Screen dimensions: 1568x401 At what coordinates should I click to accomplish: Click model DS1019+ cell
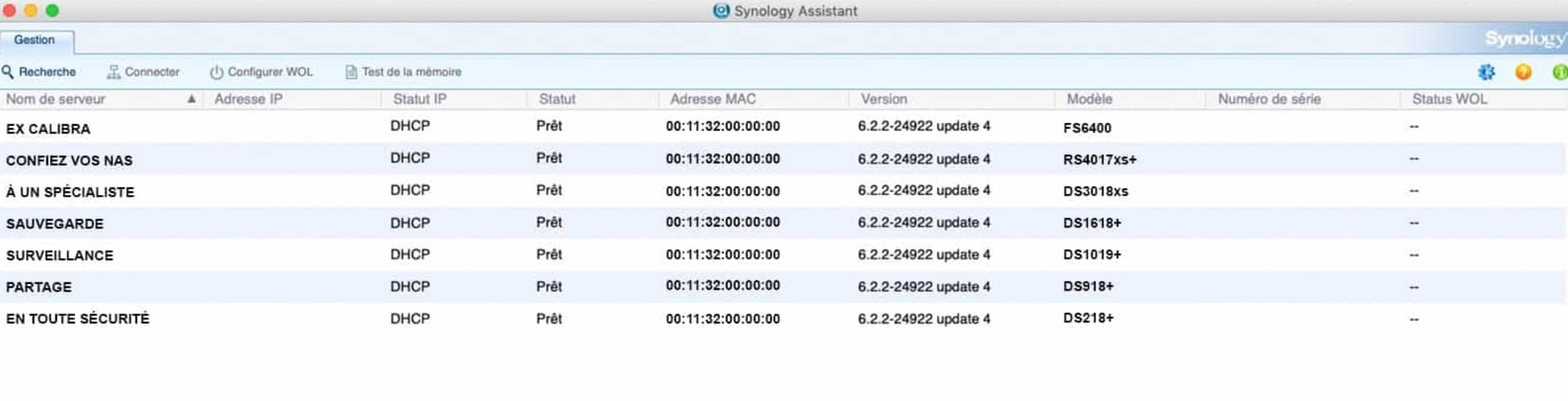(x=1092, y=255)
